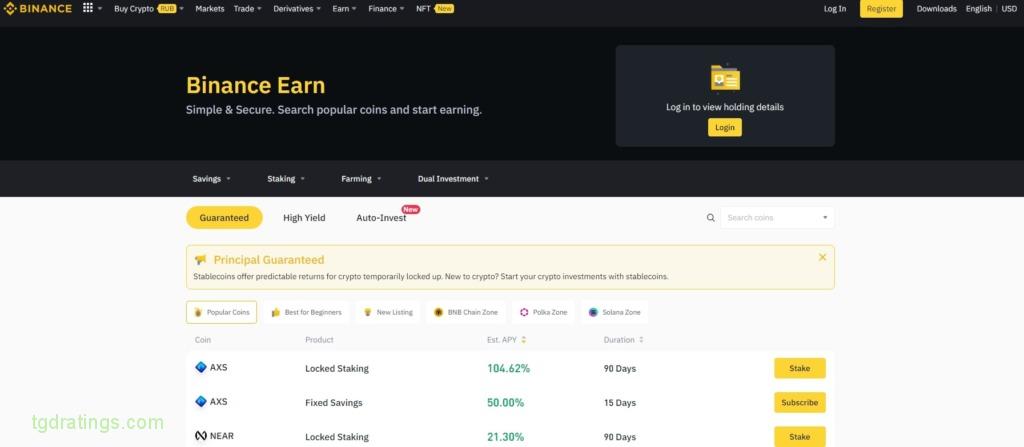The width and height of the screenshot is (1024, 447).
Task: Switch to the High Yield tab
Action: coord(304,218)
